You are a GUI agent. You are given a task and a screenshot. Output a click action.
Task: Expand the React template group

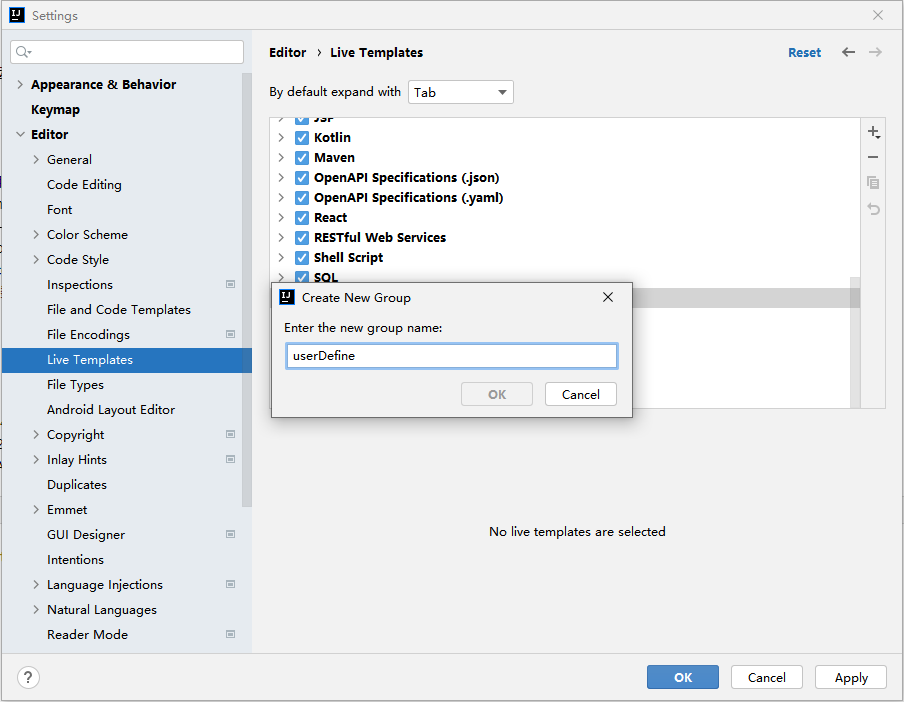coord(281,217)
